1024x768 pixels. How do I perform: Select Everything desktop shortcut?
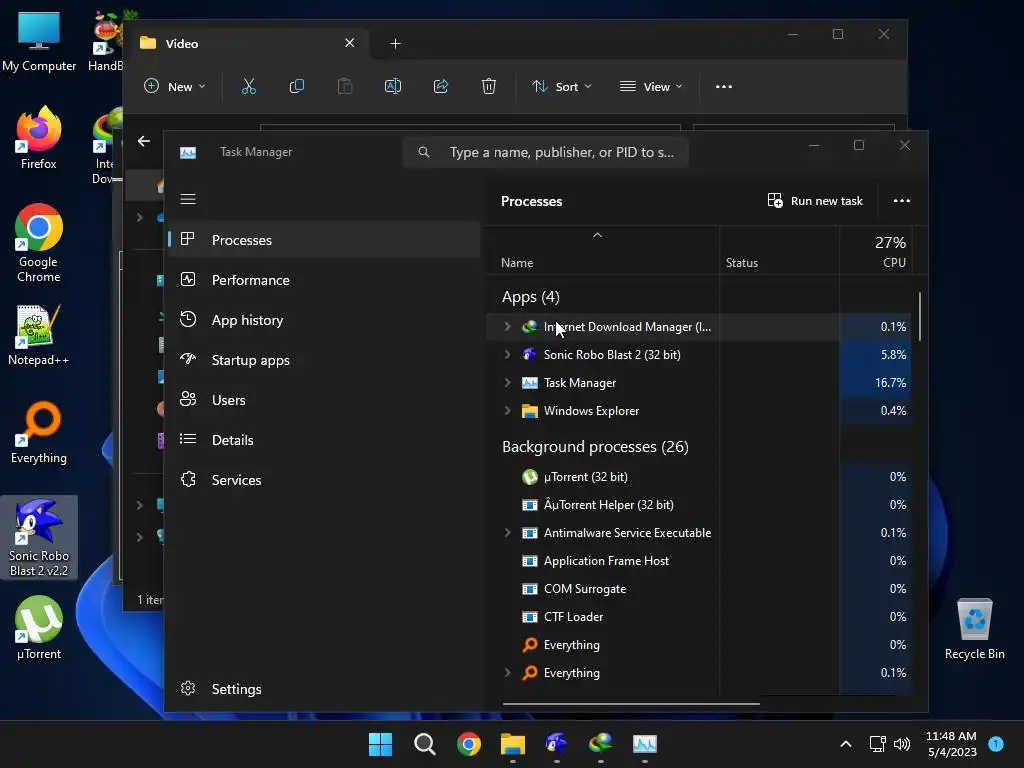pos(39,433)
